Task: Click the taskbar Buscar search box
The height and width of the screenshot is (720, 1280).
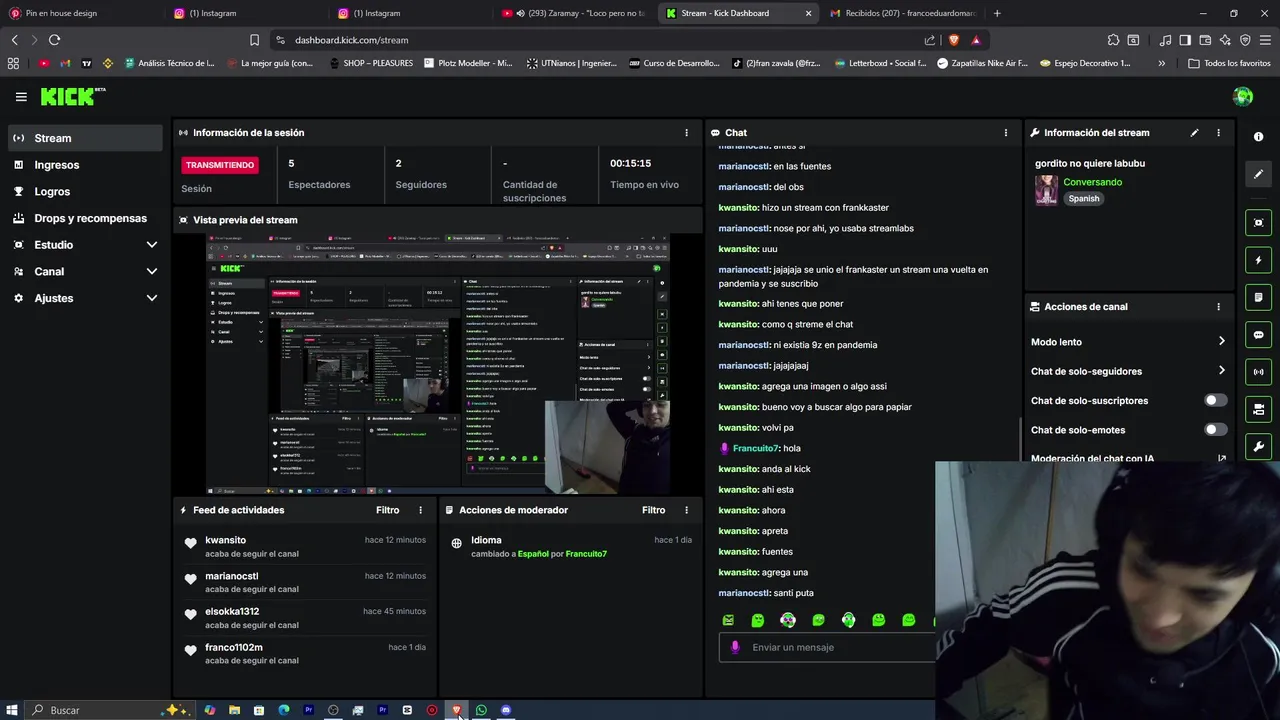Action: tap(108, 710)
